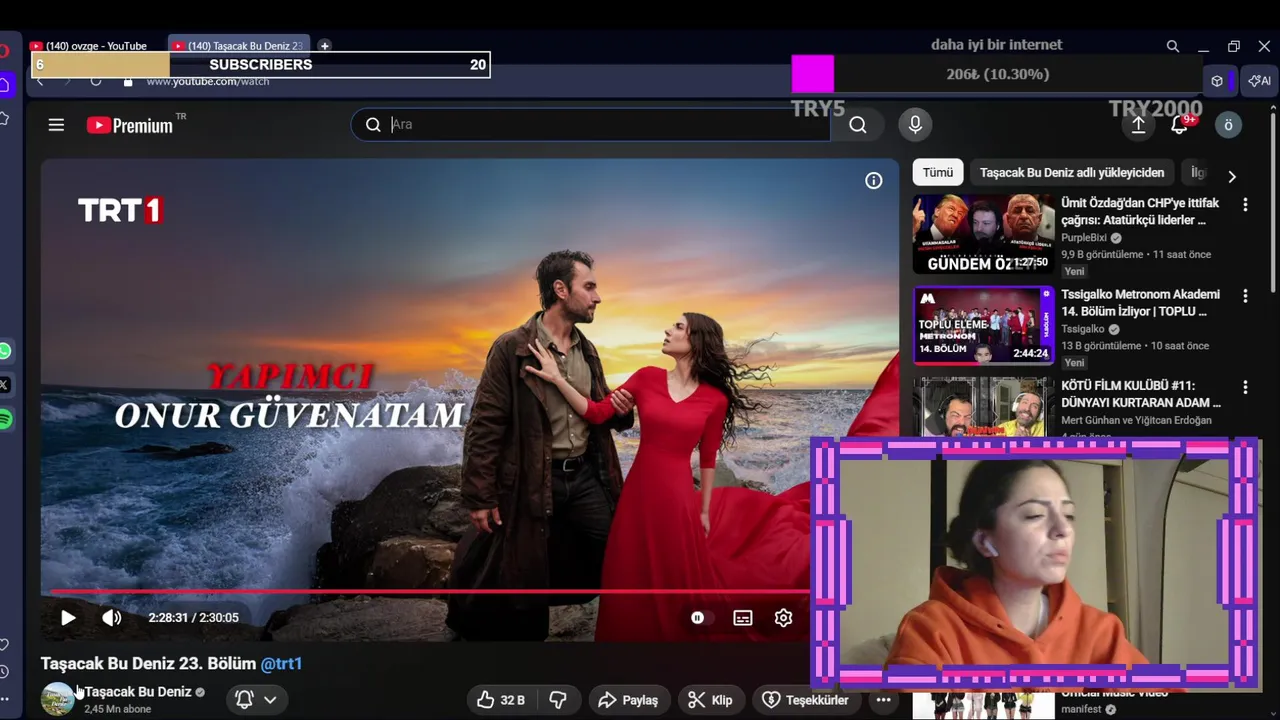Like the video with 32 B thumbs-up
The height and width of the screenshot is (720, 1280).
tap(501, 700)
